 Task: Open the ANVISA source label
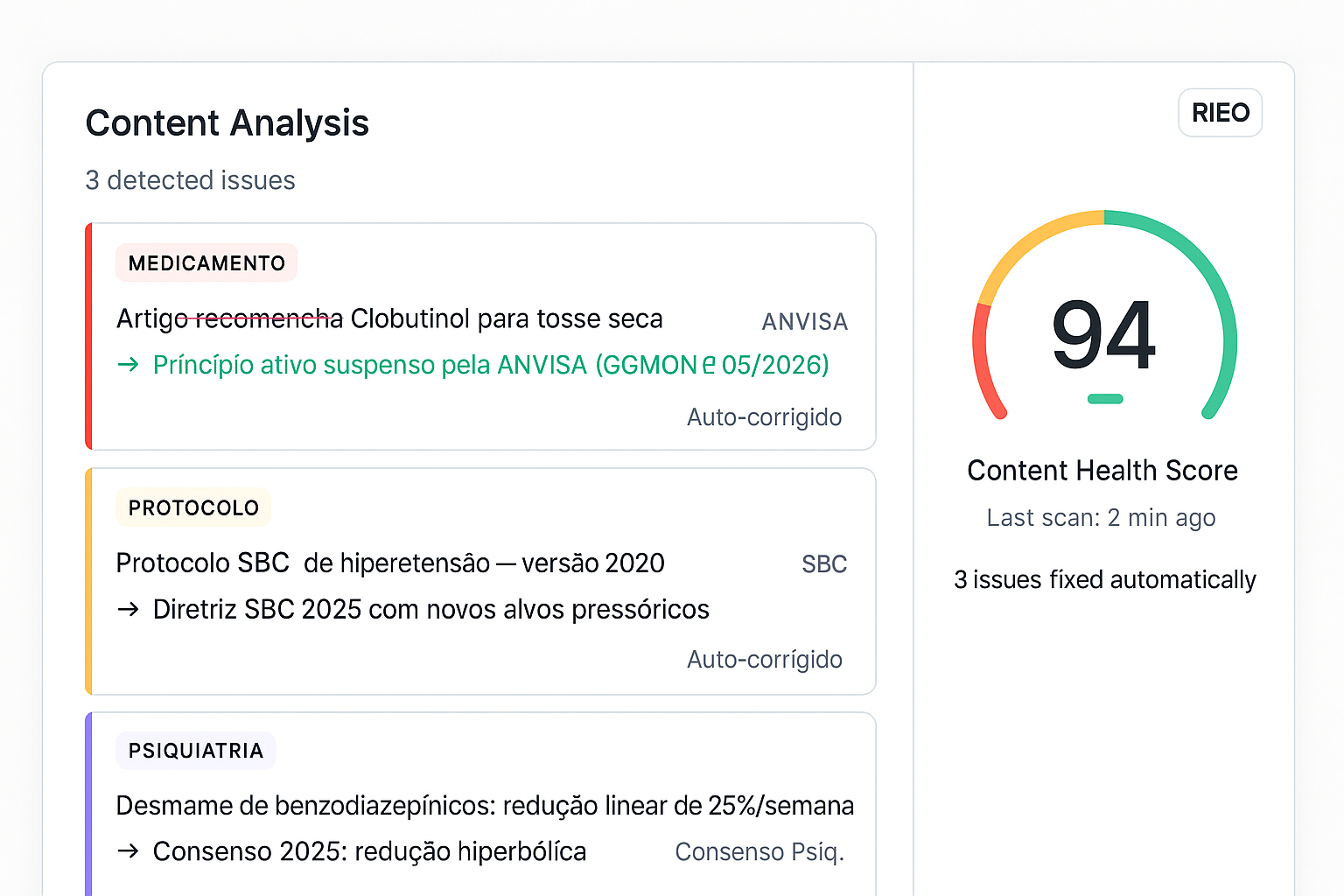point(805,322)
